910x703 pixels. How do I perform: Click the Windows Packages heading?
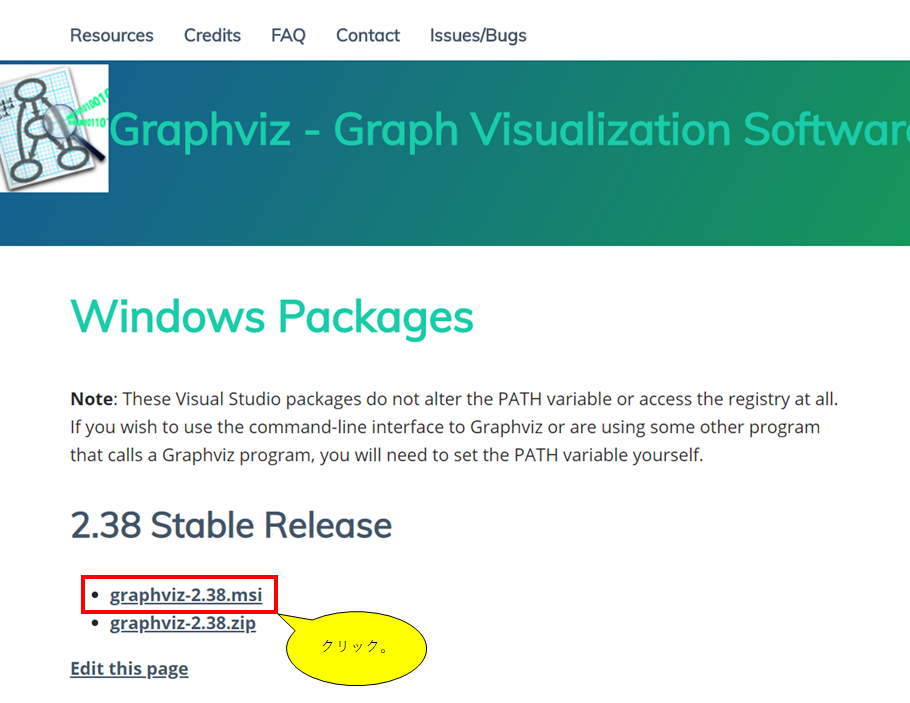tap(272, 317)
